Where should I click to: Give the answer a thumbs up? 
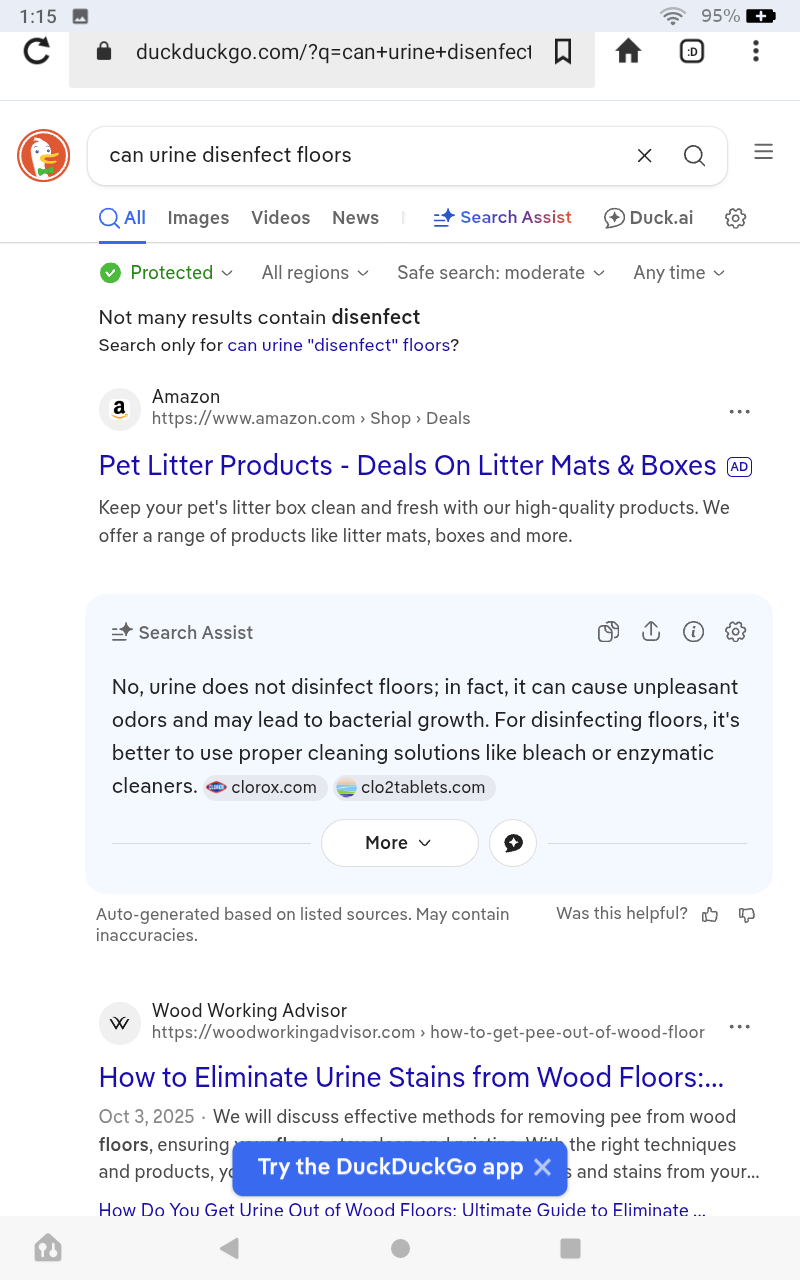[x=710, y=914]
